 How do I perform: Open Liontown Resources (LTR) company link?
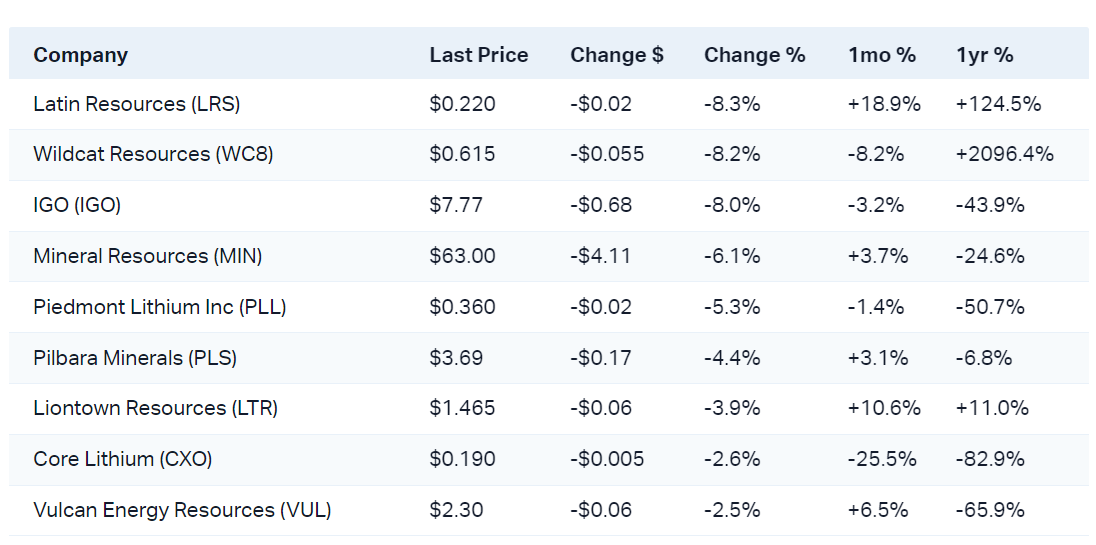155,408
